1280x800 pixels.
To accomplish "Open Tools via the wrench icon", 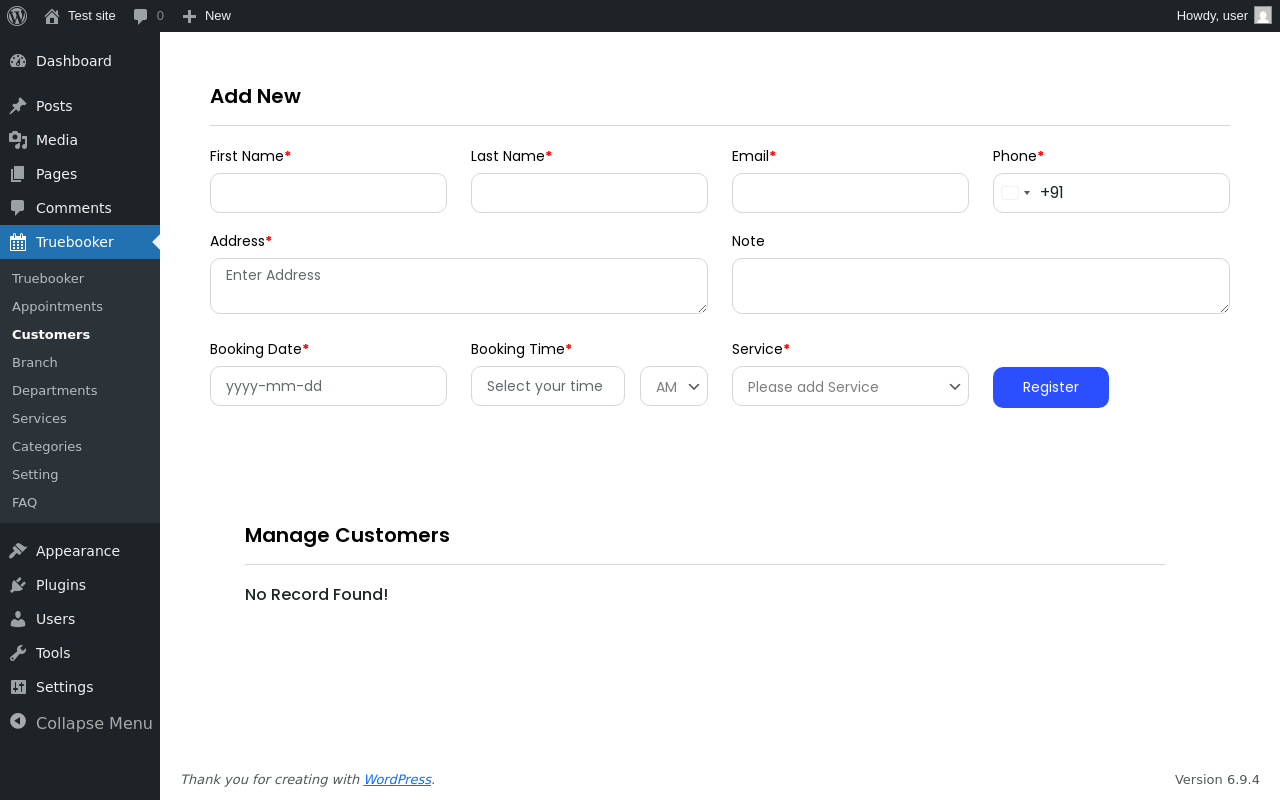I will coord(18,653).
